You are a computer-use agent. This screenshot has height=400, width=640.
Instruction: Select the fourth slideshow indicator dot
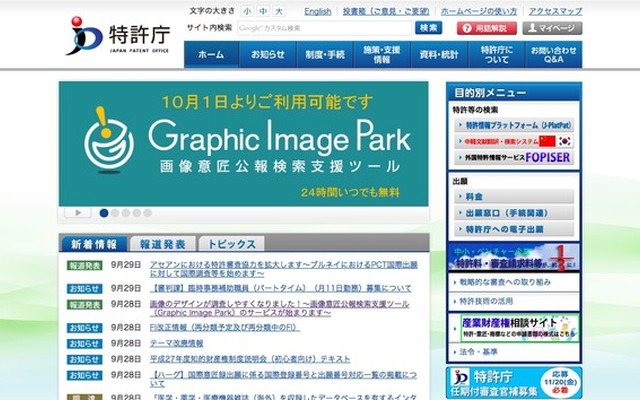point(137,213)
